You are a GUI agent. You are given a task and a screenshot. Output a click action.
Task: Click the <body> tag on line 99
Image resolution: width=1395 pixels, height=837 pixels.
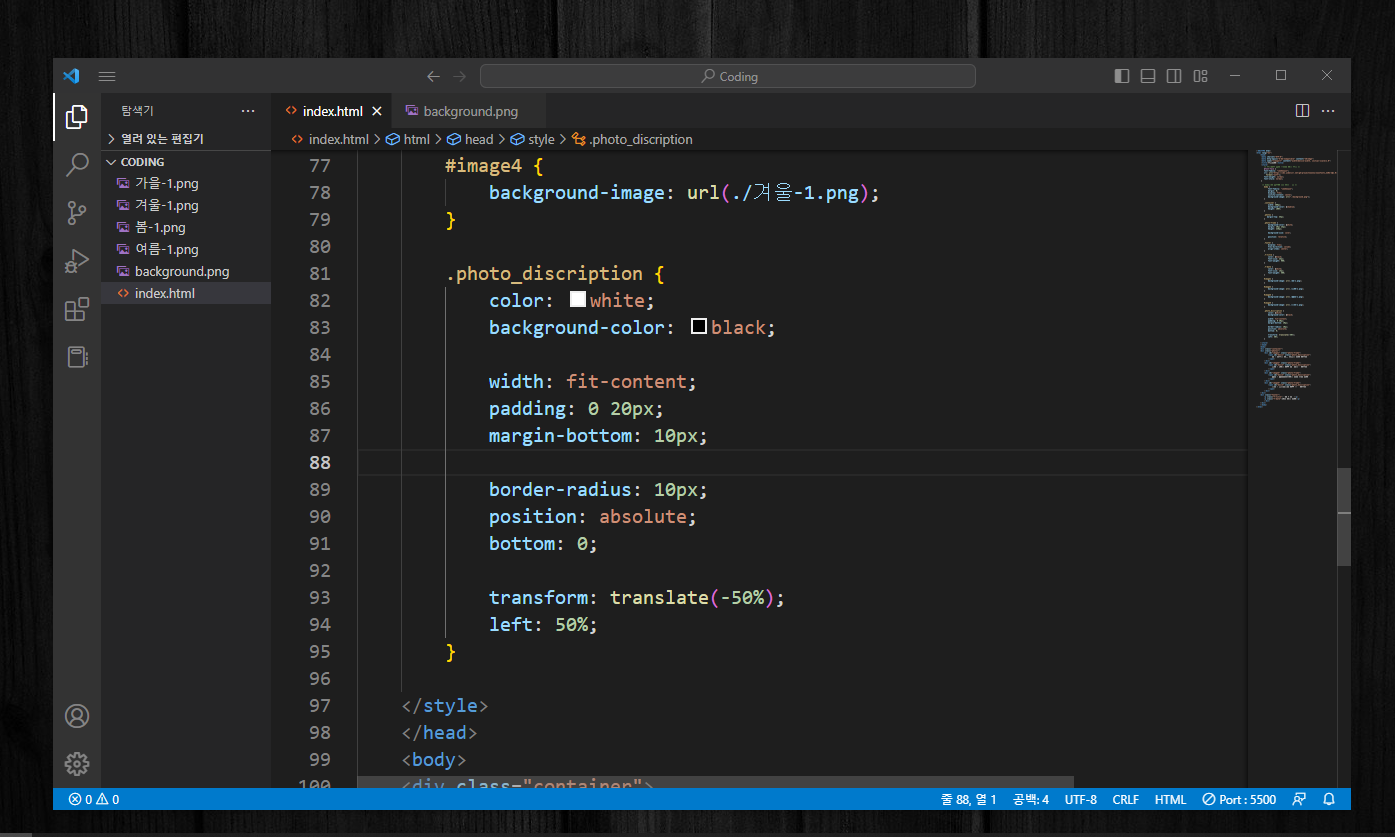pyautogui.click(x=434, y=759)
